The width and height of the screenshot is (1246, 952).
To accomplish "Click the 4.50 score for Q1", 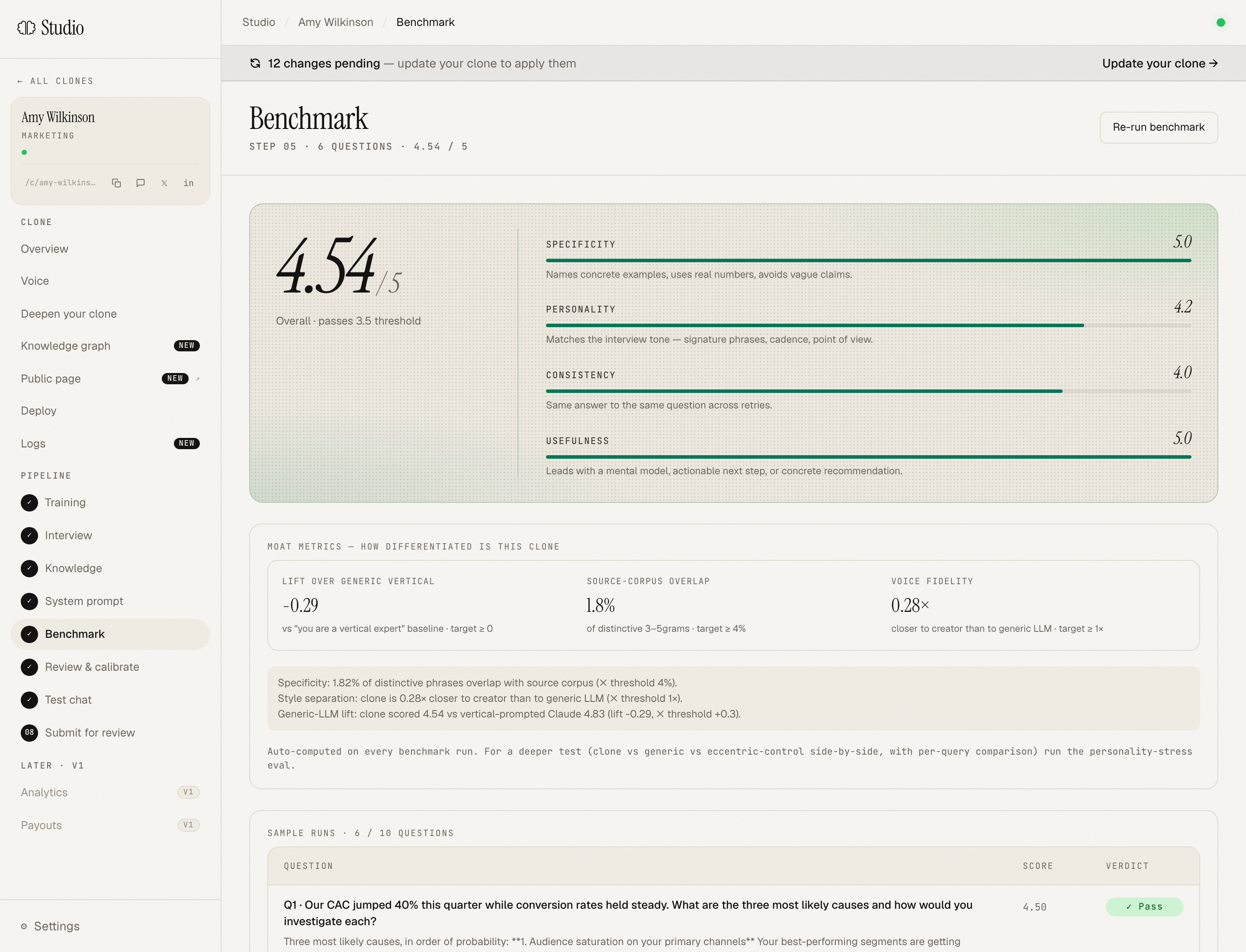I will pos(1034,907).
